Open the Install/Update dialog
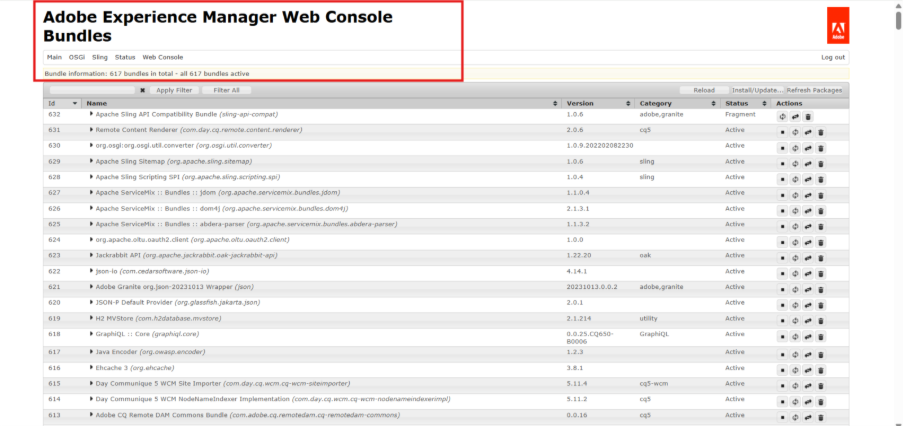 pos(757,90)
